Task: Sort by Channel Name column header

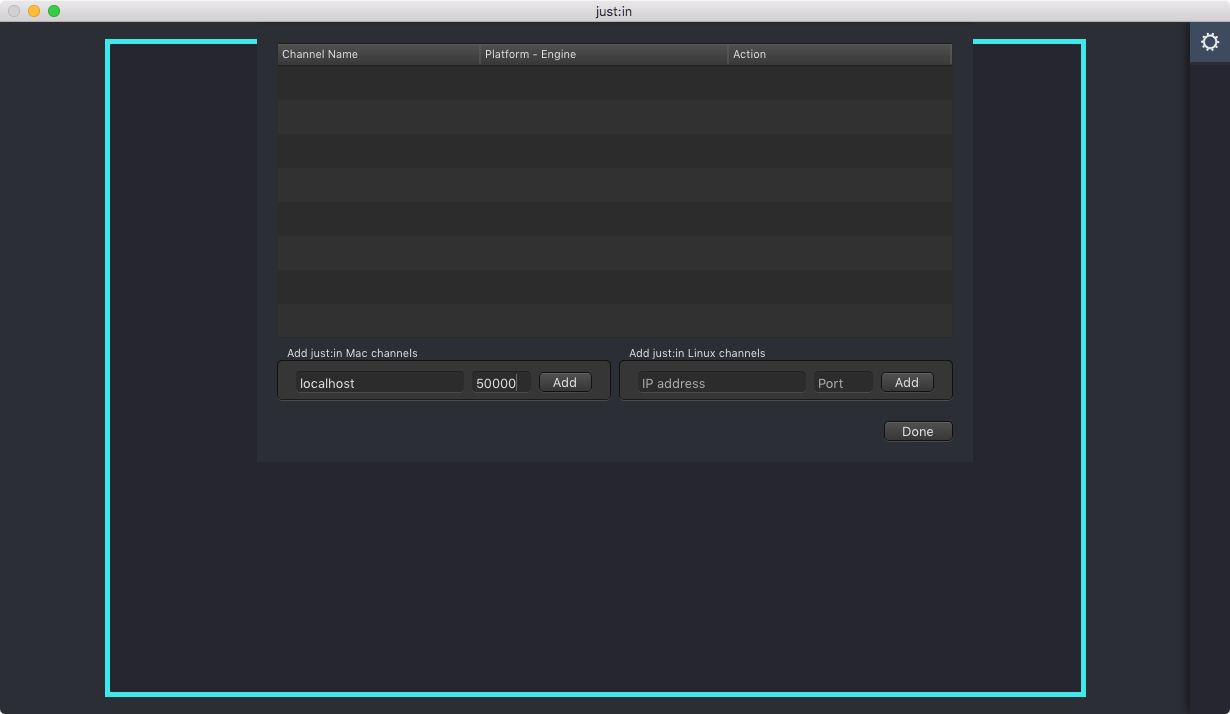Action: (x=379, y=54)
